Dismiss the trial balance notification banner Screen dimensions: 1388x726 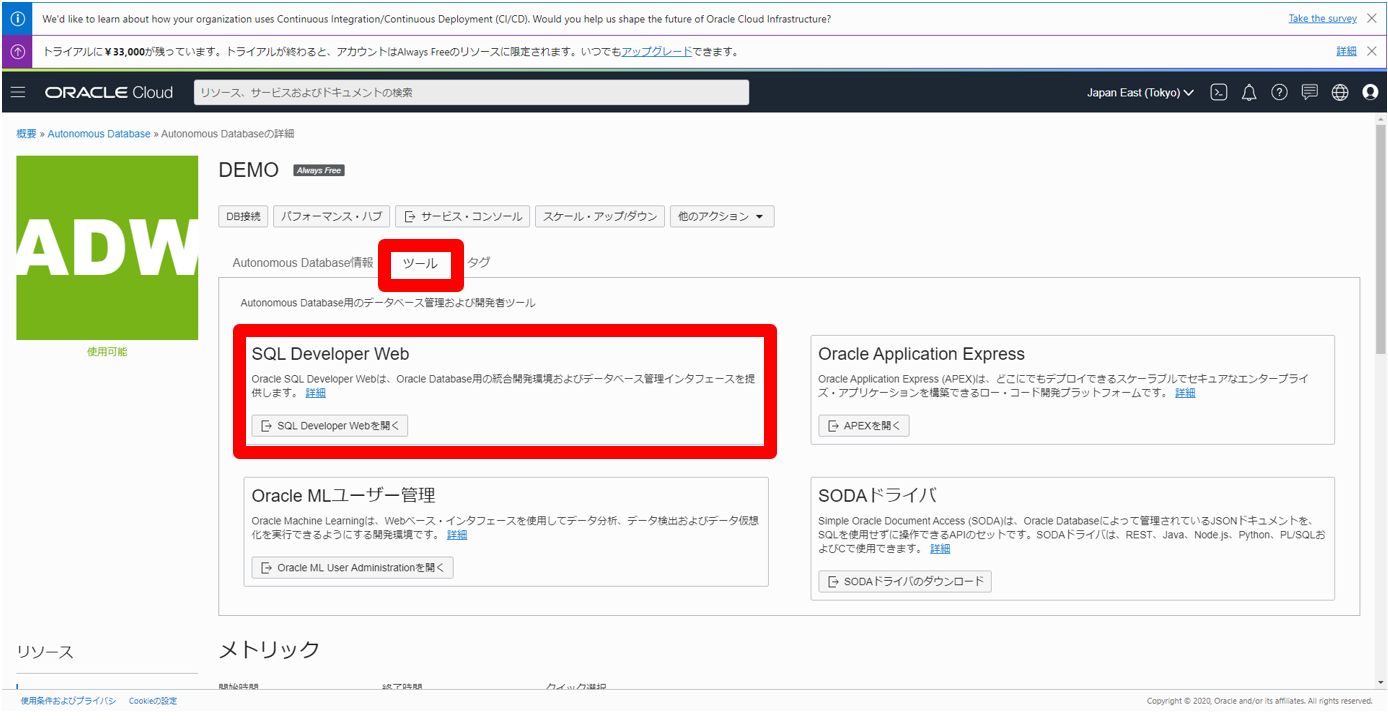tap(1371, 51)
